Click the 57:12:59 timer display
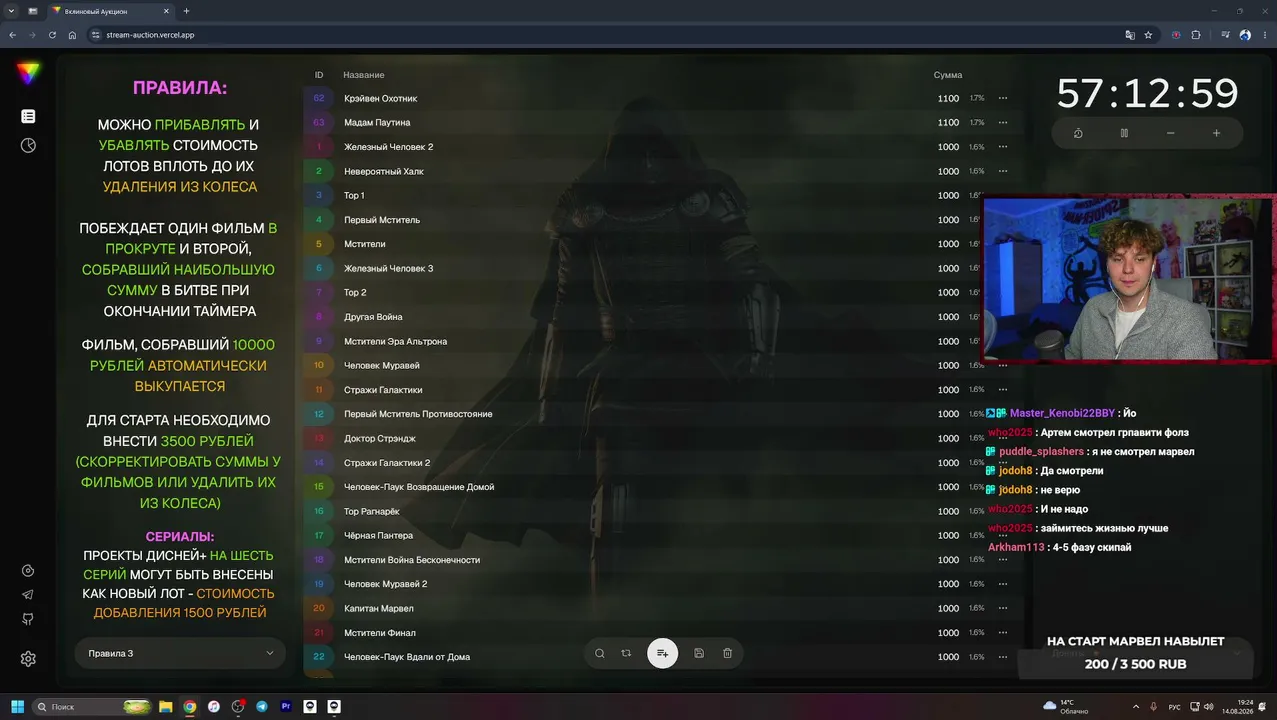The height and width of the screenshot is (720, 1277). [x=1147, y=94]
